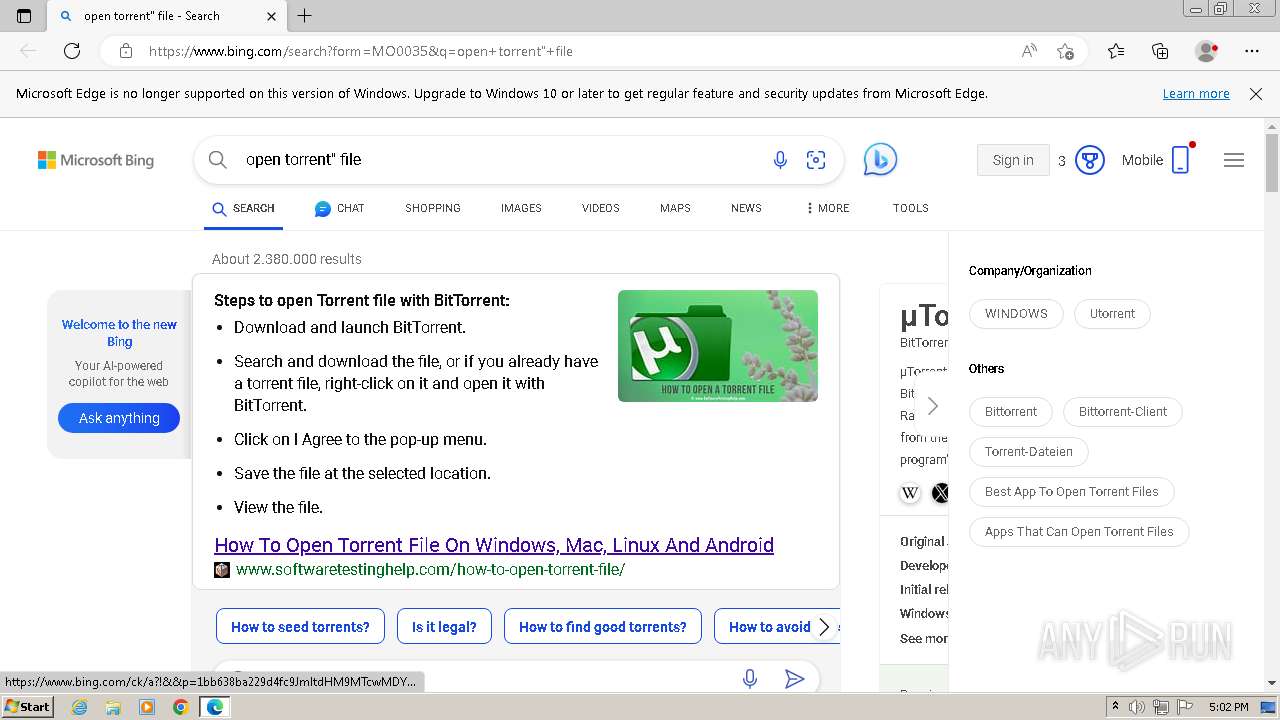
Task: Click the Sign in button
Action: click(x=1013, y=160)
